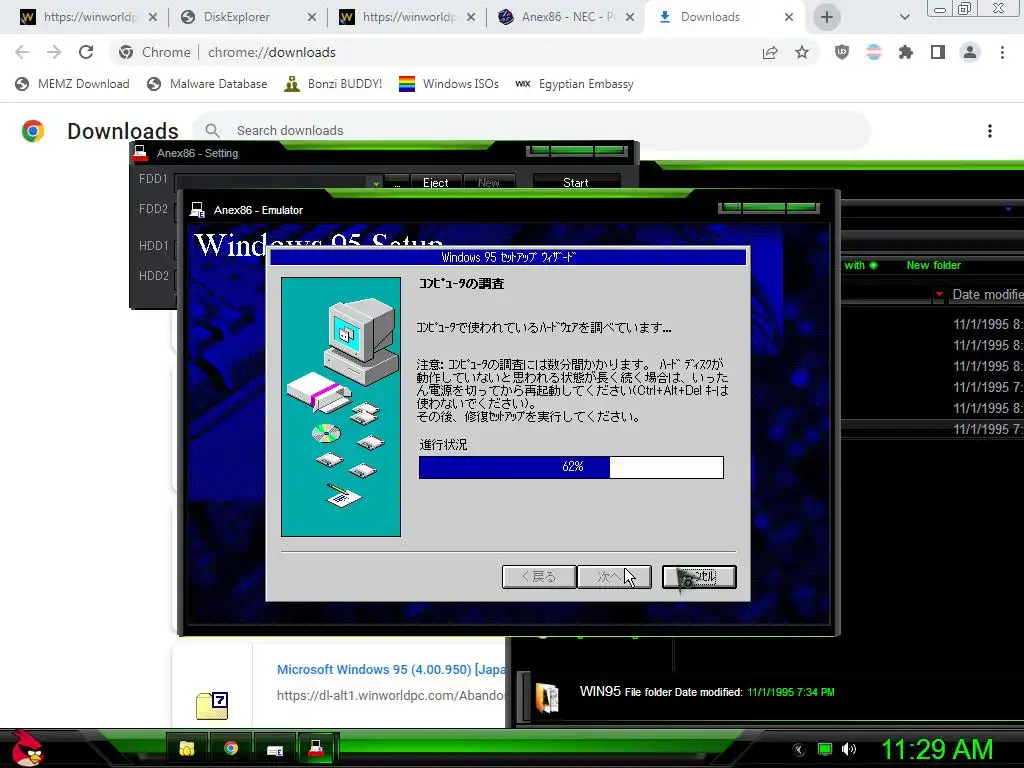Close the DiskExplorer tab
1024x768 pixels.
pos(312,17)
